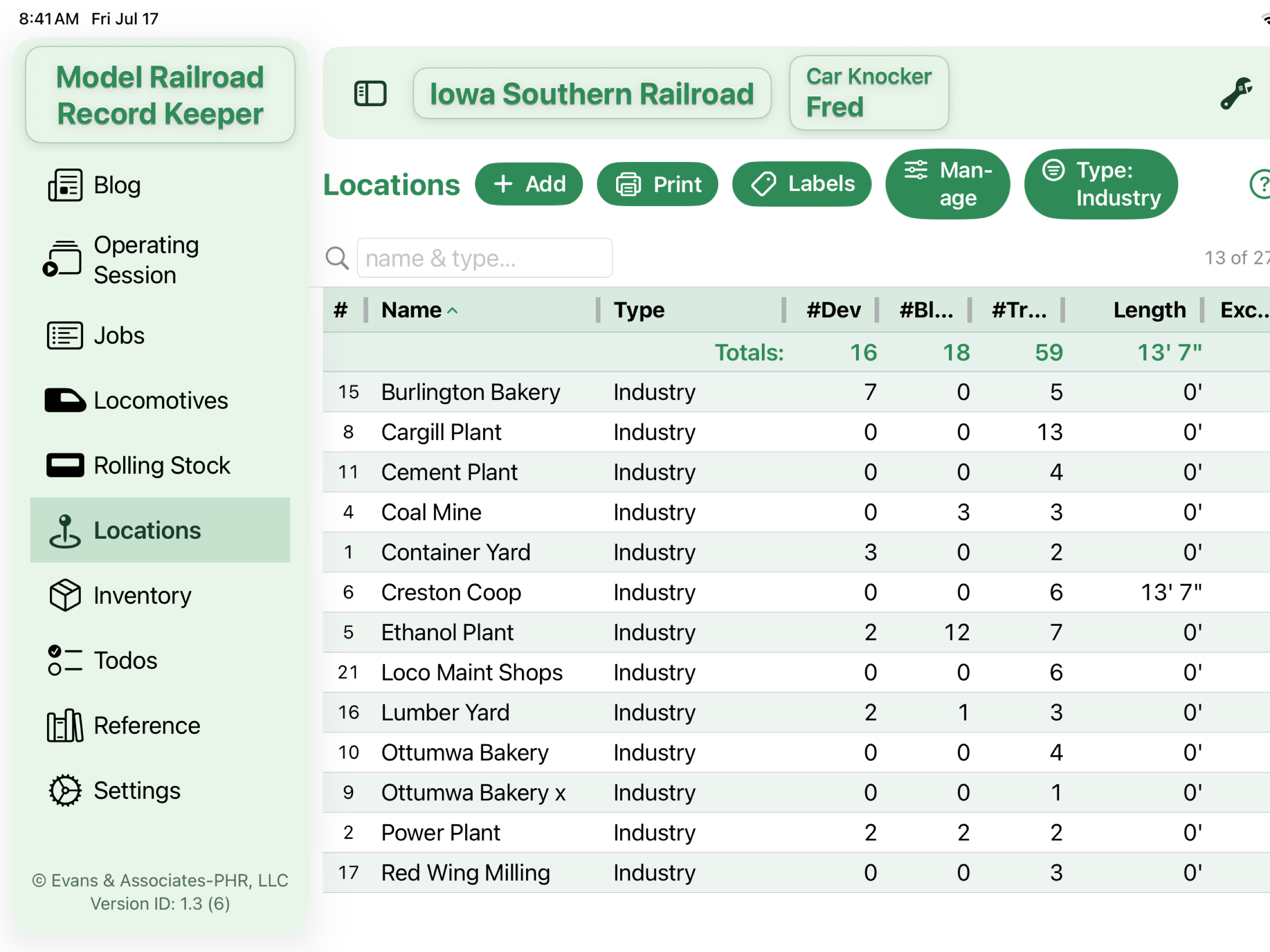The width and height of the screenshot is (1270, 952).
Task: Open the Labels button
Action: pos(802,184)
